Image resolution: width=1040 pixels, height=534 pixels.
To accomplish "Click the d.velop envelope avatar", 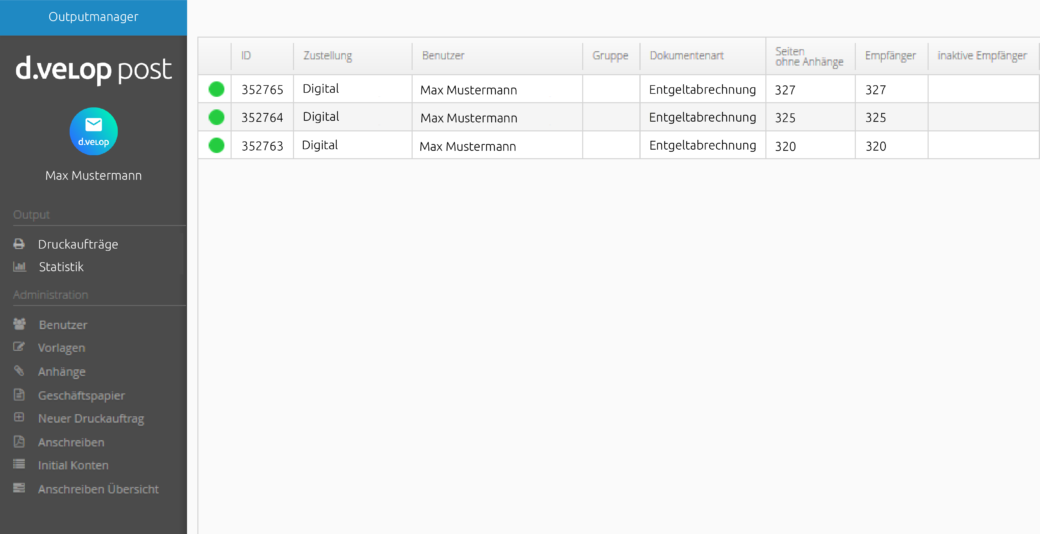I will [x=94, y=131].
